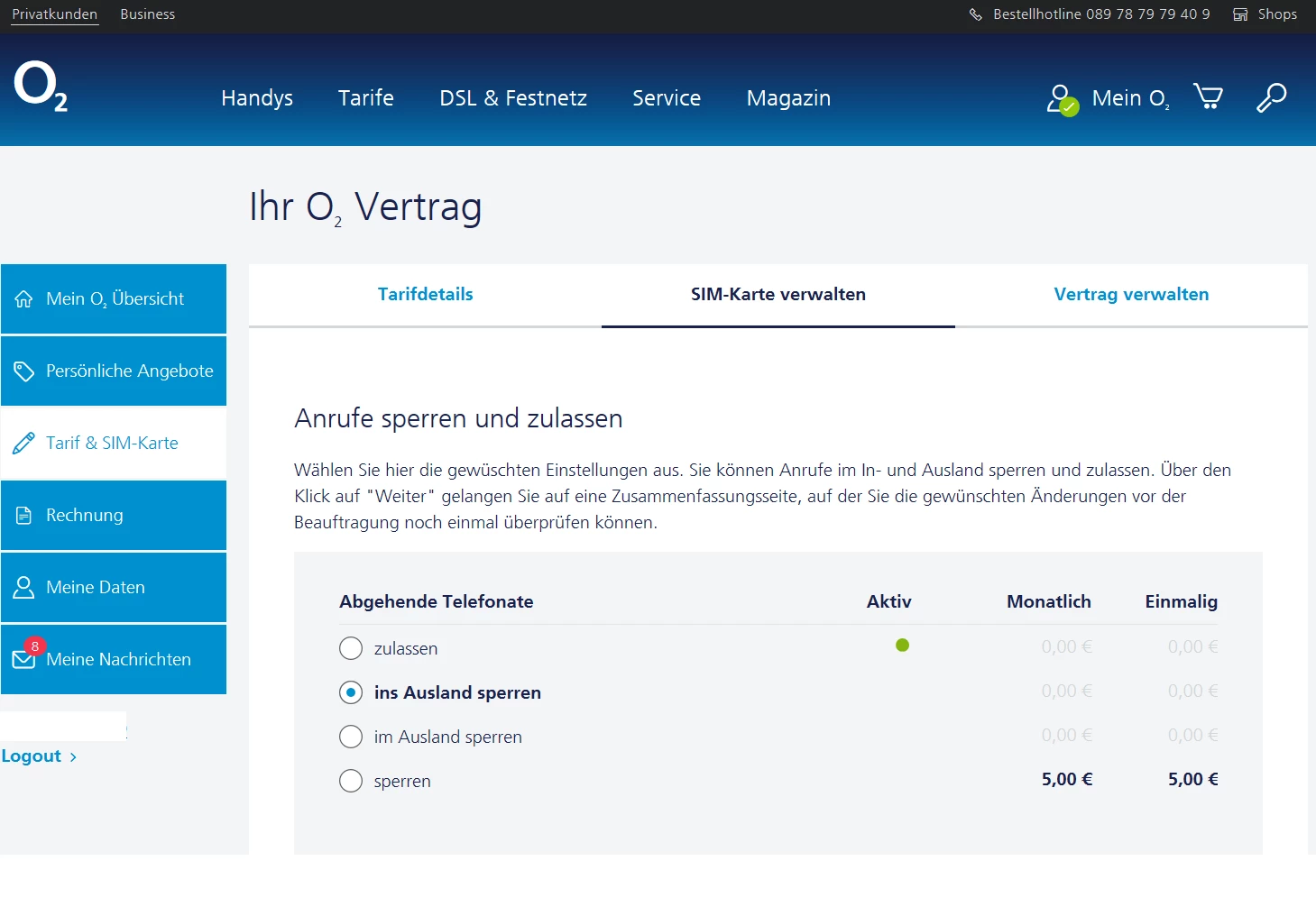
Task: Click the 'Monatlich' column header
Action: tap(1049, 601)
